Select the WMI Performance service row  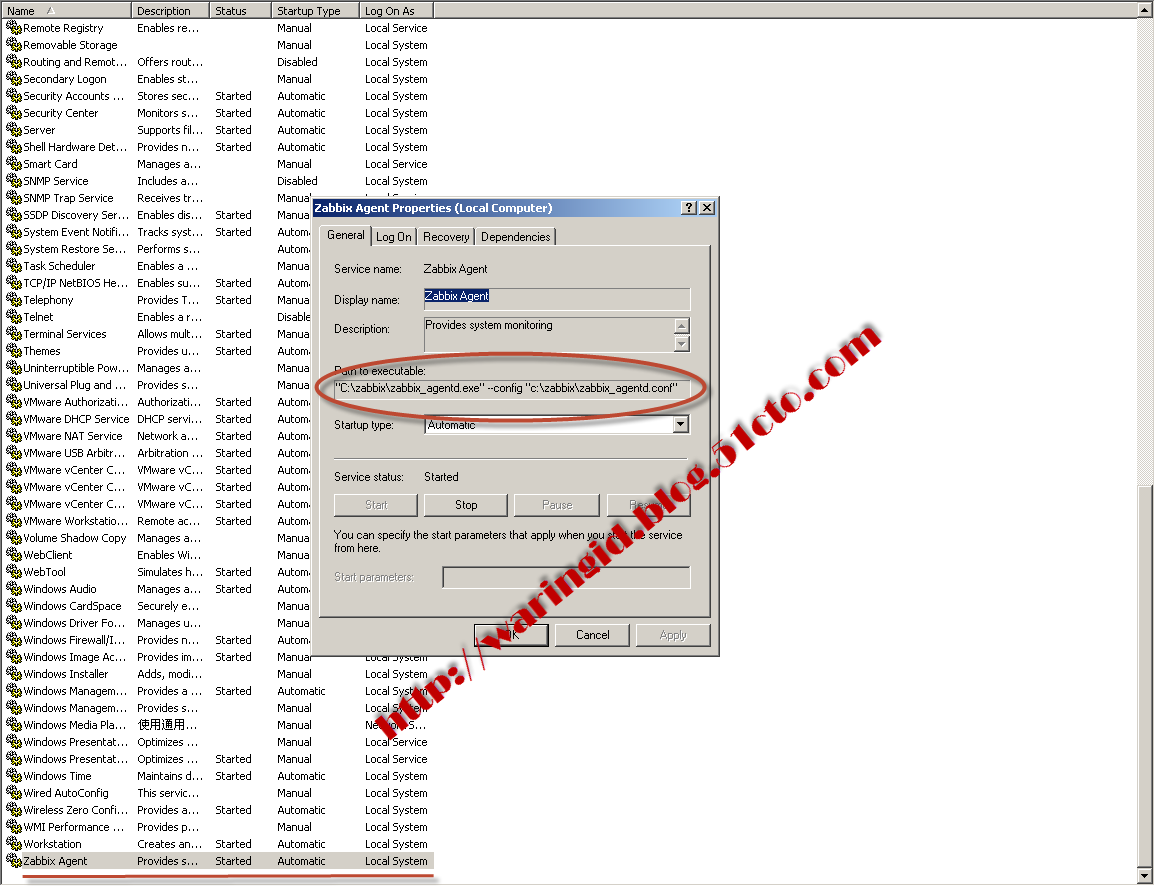pos(219,827)
